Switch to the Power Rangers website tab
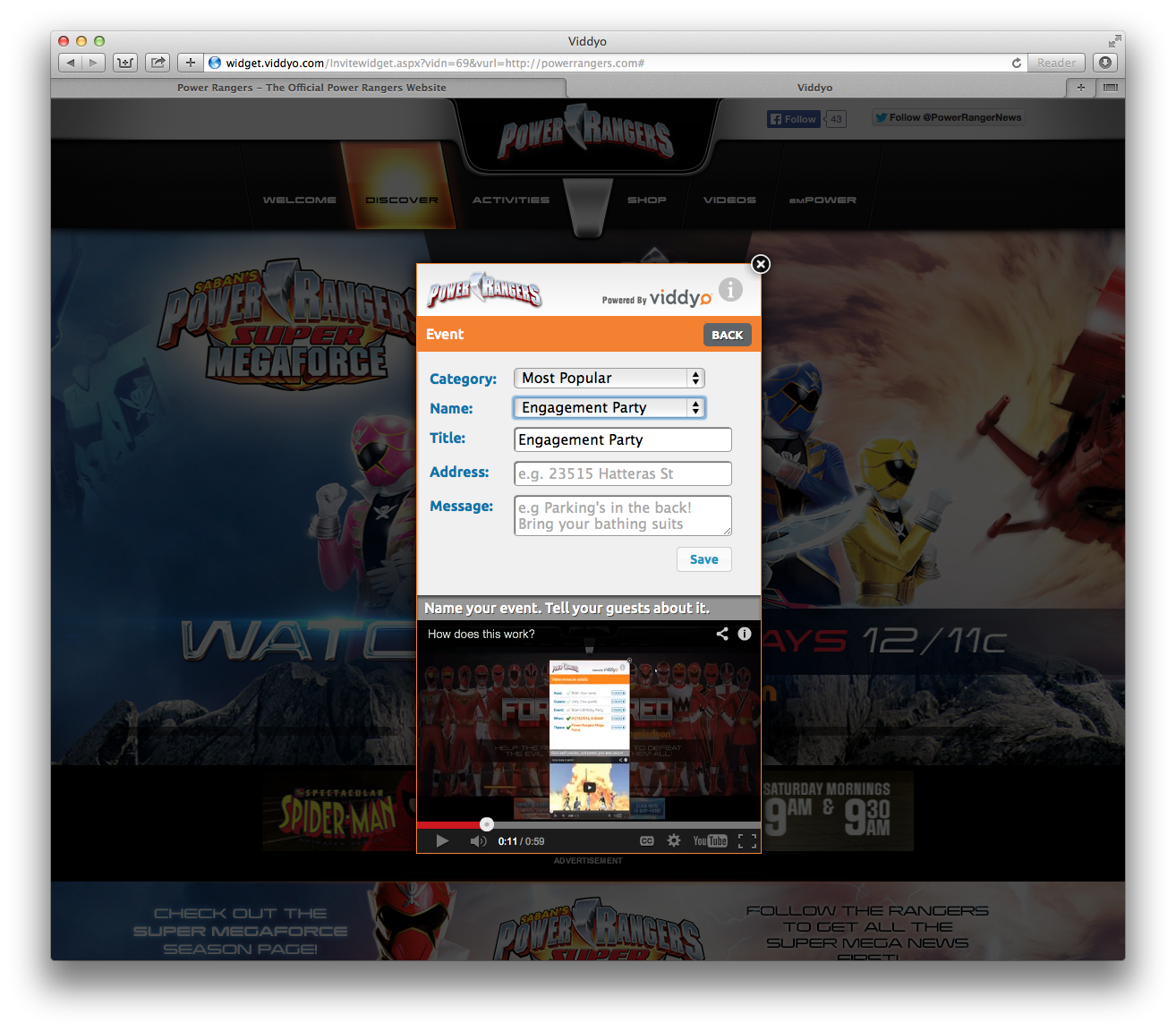Screen dimensions: 1176x1031 click(309, 88)
